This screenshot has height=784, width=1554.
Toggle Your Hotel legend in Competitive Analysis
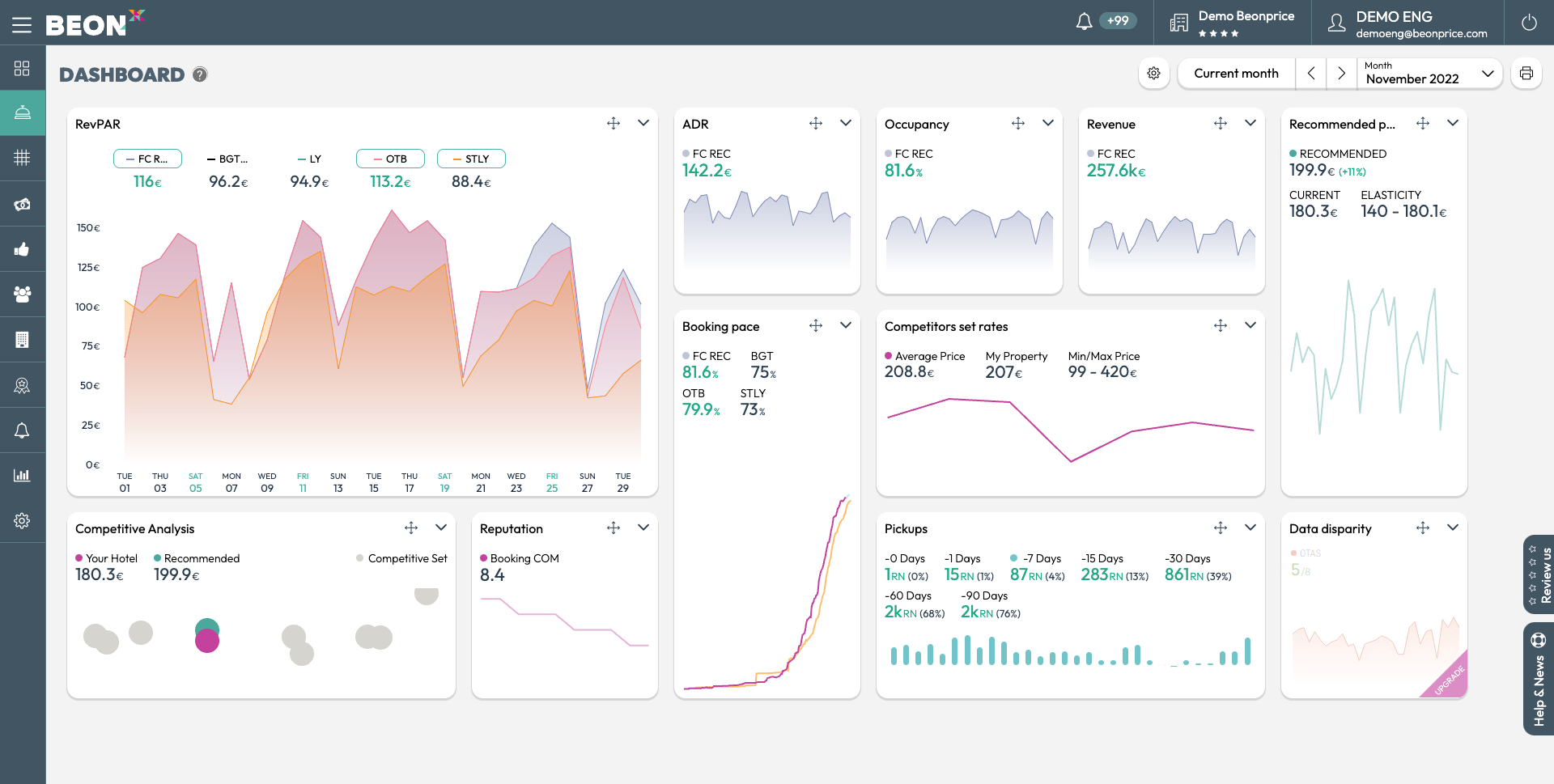pos(107,558)
